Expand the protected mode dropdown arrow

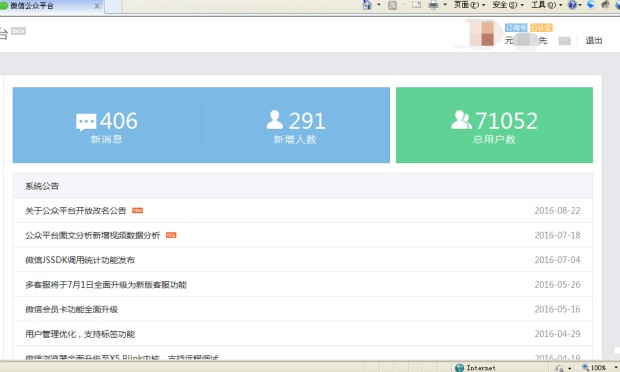point(570,368)
